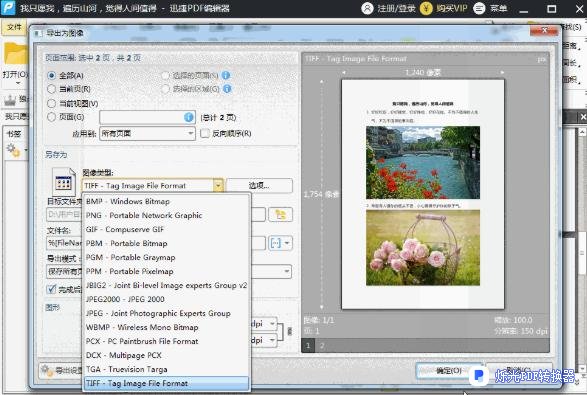Select the 当前页(R) radio option
587x395 pixels.
[52, 89]
